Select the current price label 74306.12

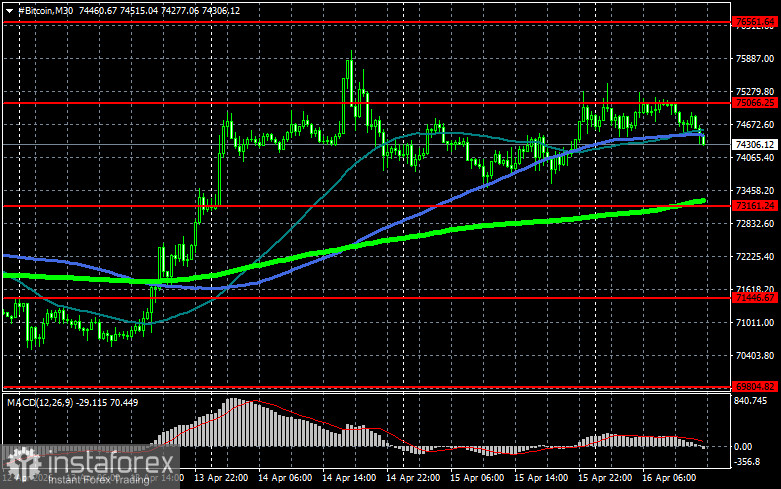click(755, 144)
